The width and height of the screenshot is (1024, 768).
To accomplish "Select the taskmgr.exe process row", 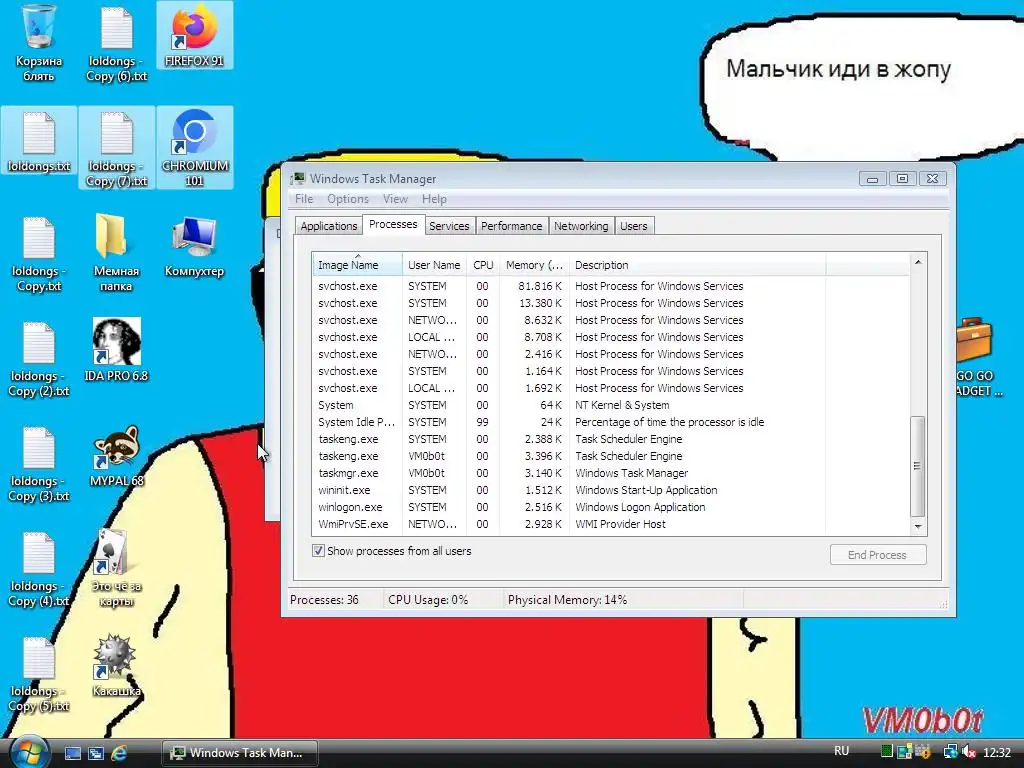I will click(611, 473).
